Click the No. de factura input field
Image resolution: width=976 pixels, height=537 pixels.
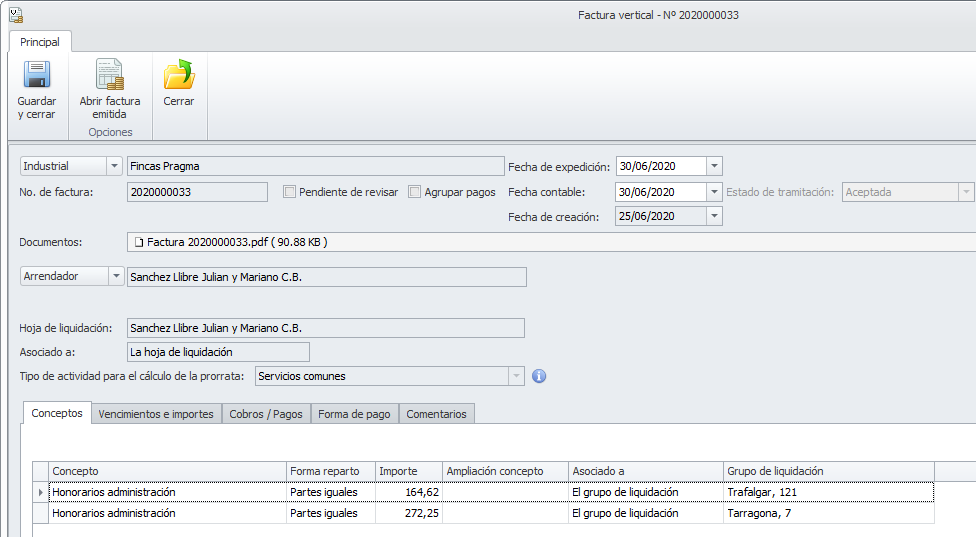pyautogui.click(x=198, y=192)
